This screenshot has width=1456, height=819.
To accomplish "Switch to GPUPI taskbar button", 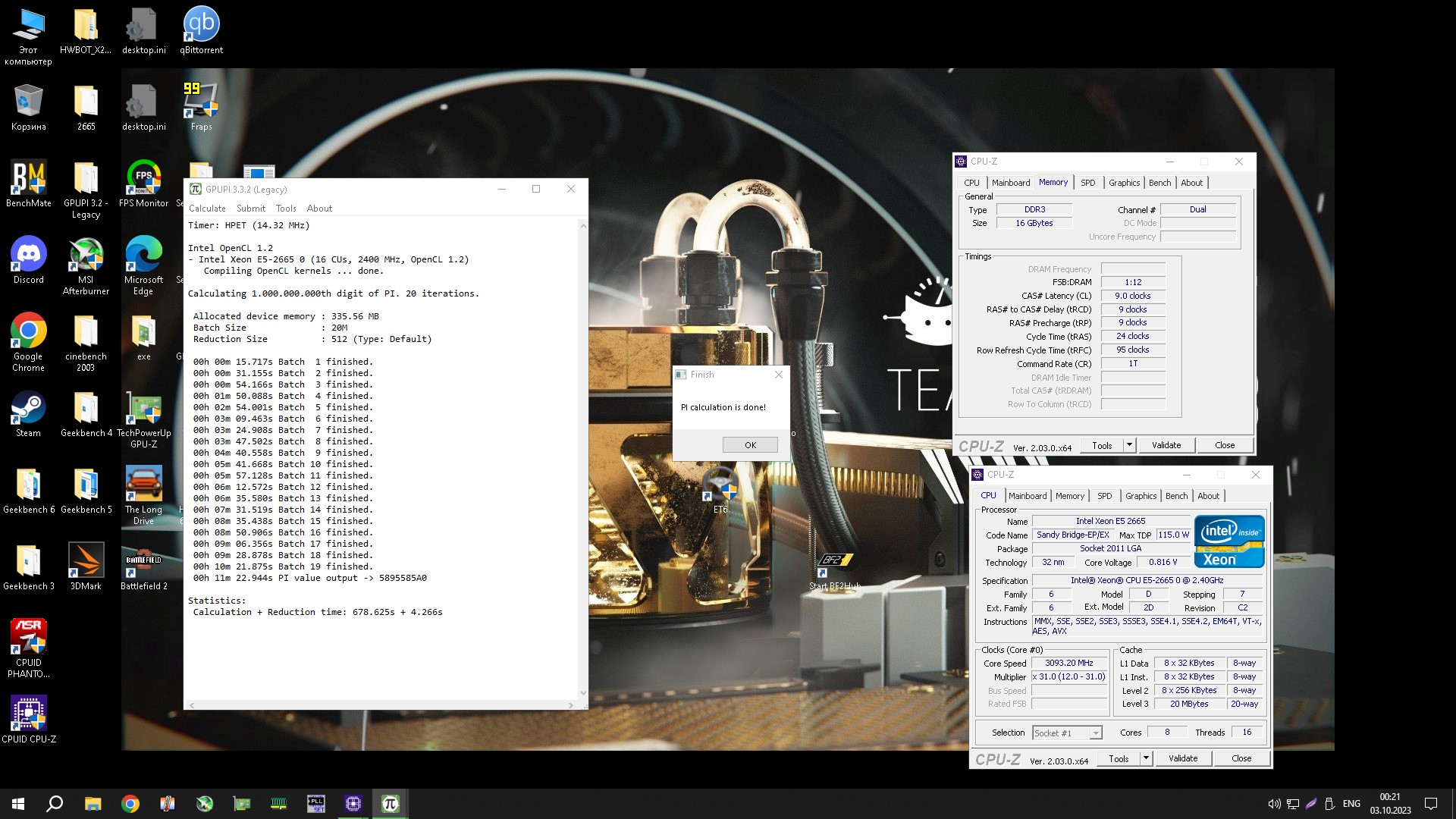I will click(x=390, y=804).
